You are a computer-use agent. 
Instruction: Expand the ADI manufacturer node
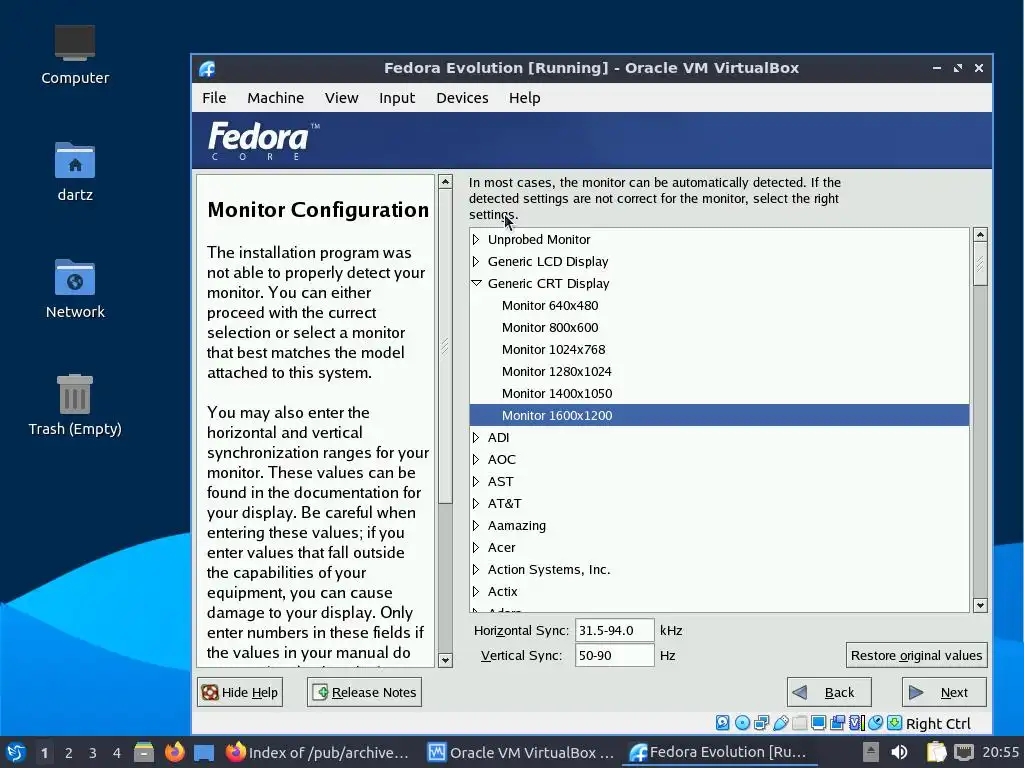pos(476,438)
